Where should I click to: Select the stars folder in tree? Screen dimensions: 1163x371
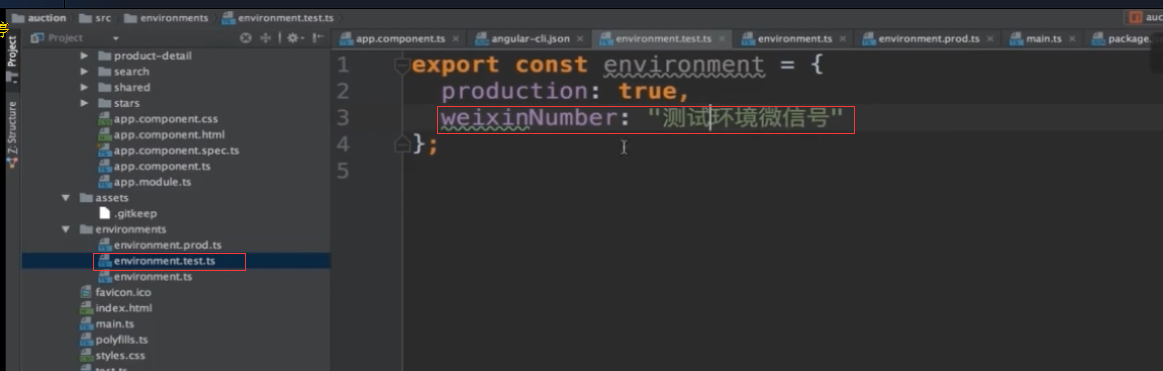pyautogui.click(x=119, y=102)
